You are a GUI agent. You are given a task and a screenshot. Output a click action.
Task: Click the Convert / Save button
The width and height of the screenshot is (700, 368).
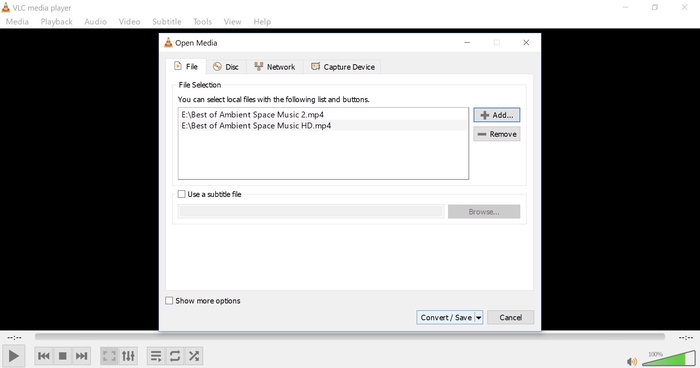click(446, 318)
